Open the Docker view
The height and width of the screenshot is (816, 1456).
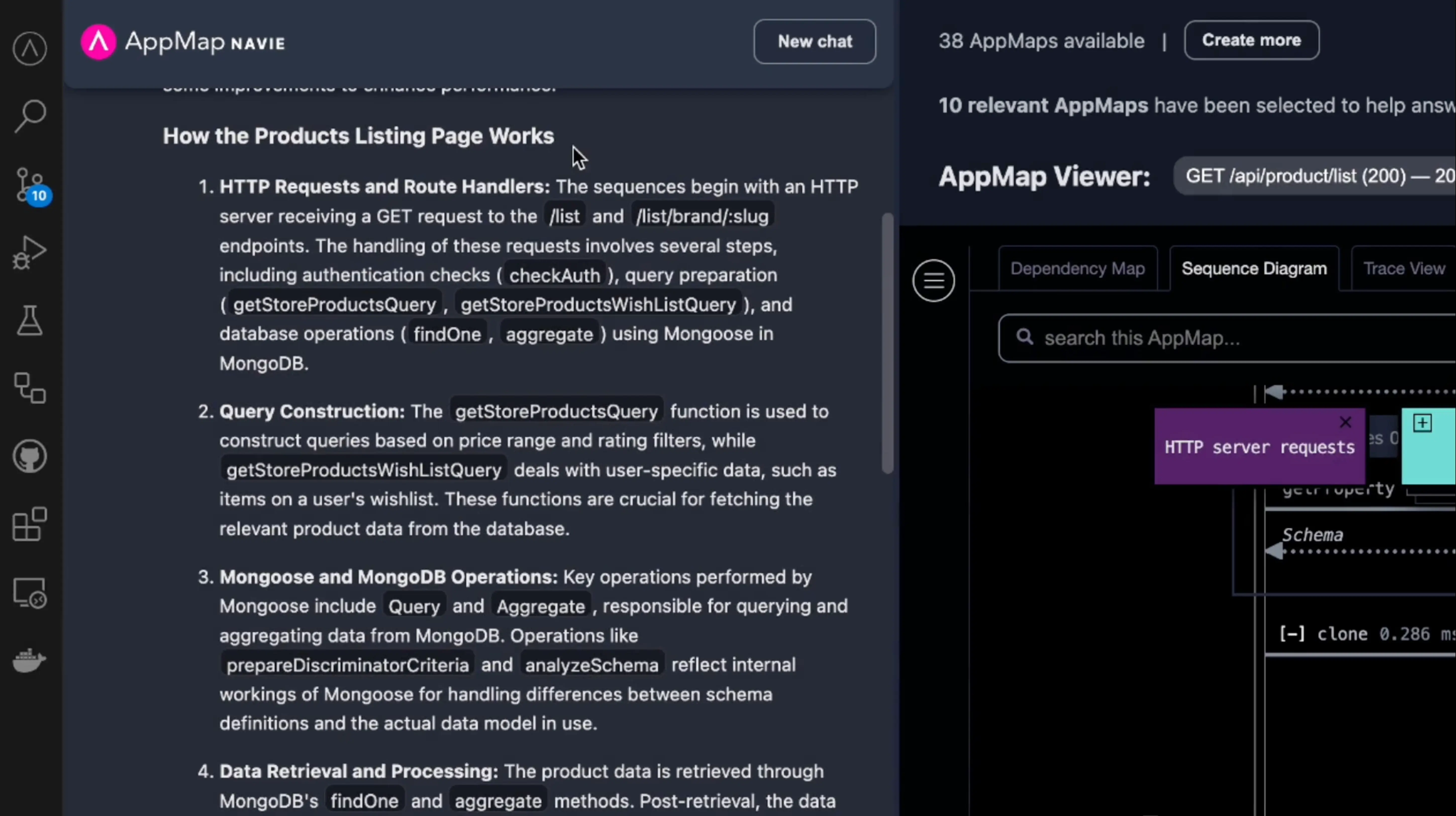29,660
